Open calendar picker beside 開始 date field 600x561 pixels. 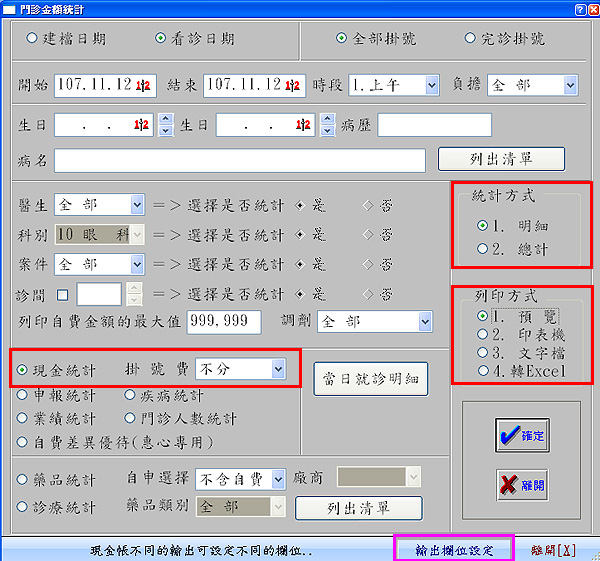point(142,86)
